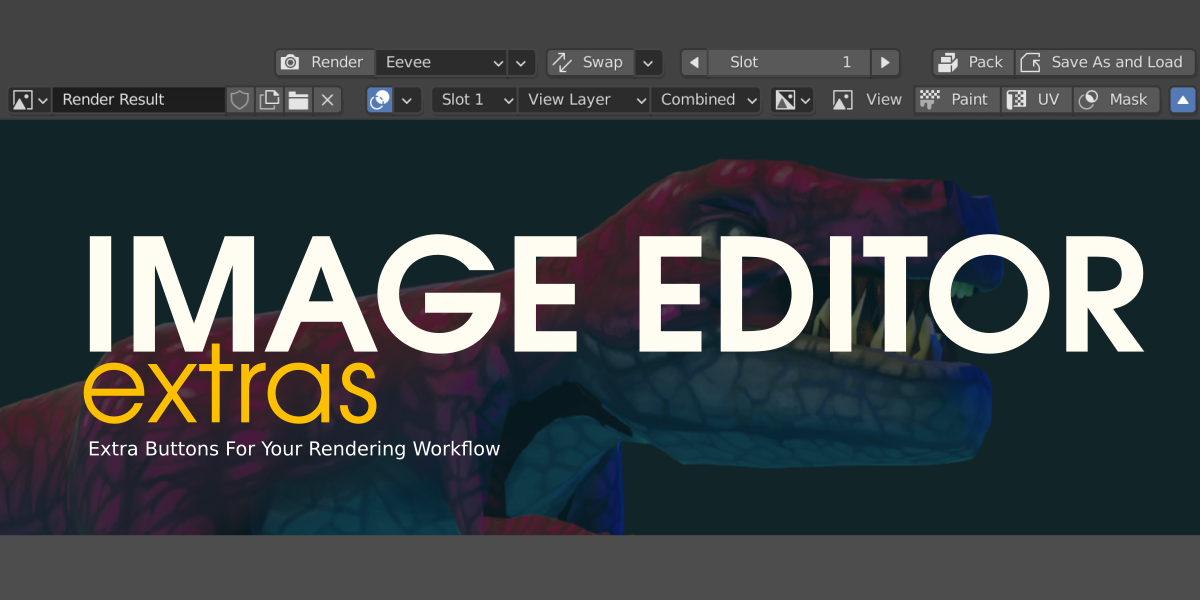Click the camera icon on the Render button
This screenshot has height=600, width=1200.
coord(290,62)
